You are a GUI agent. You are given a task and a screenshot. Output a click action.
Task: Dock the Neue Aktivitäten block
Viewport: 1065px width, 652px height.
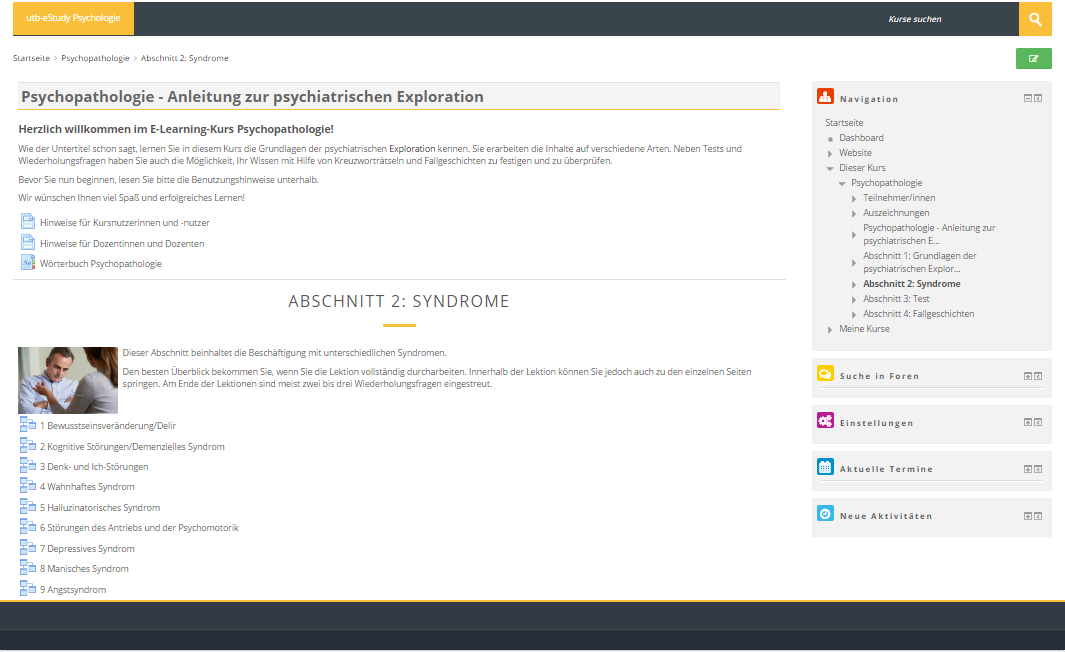click(x=1039, y=516)
